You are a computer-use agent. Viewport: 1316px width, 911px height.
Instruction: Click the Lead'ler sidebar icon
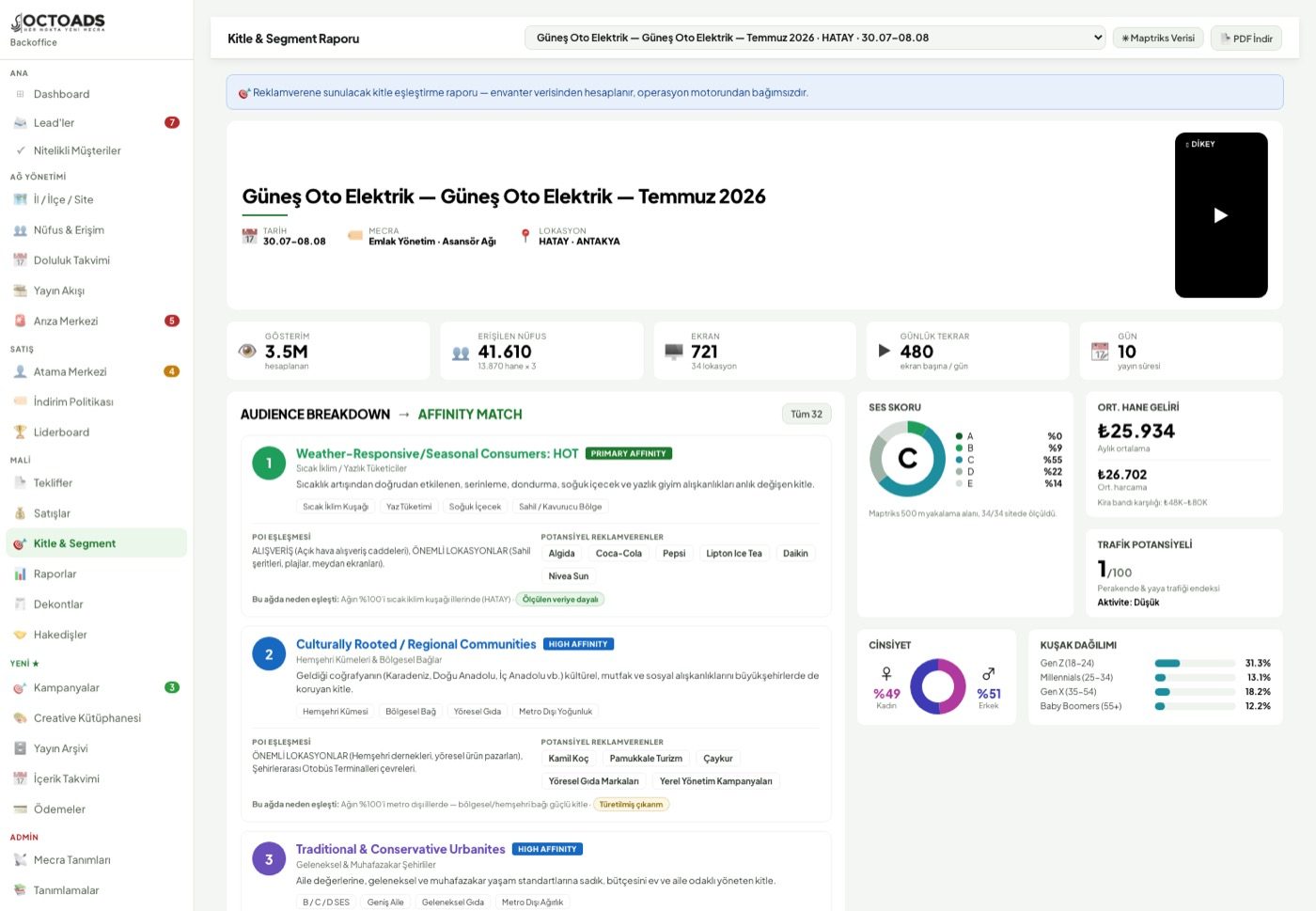20,123
